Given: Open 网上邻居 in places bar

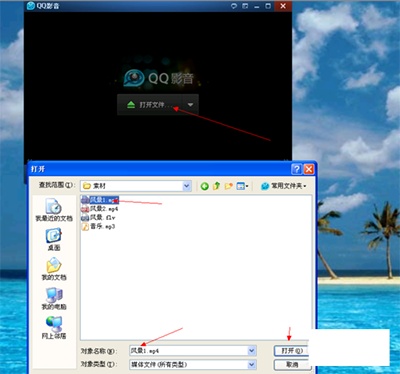Looking at the screenshot, I should pos(54,328).
